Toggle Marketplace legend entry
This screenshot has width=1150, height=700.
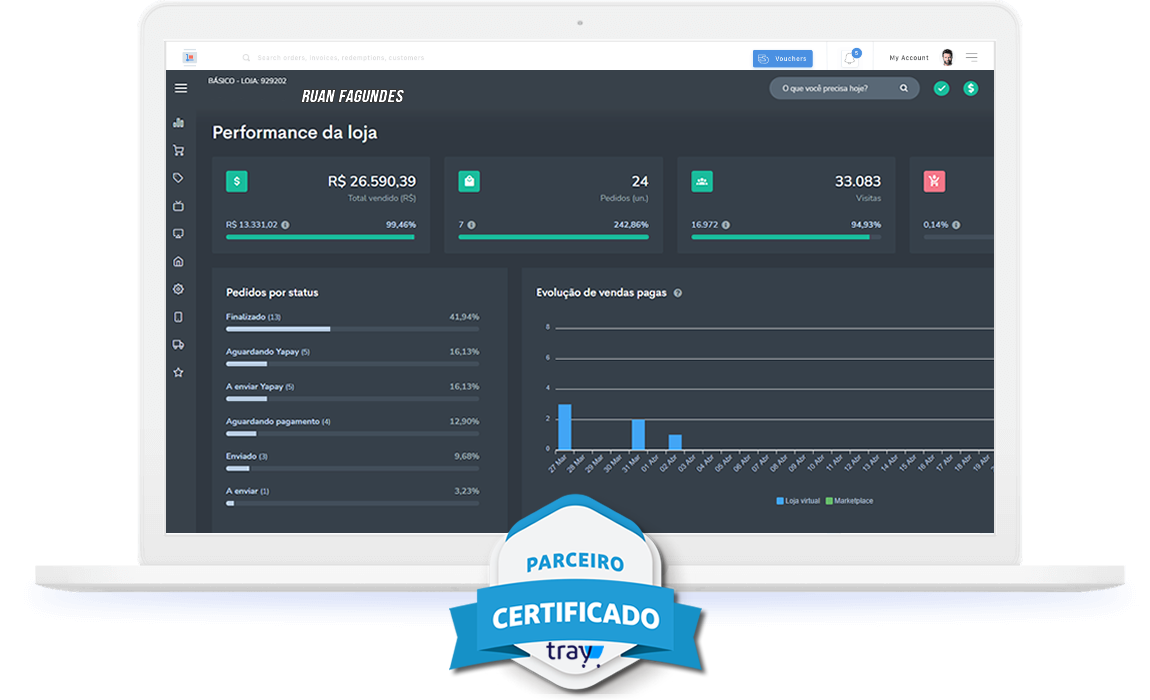click(849, 501)
